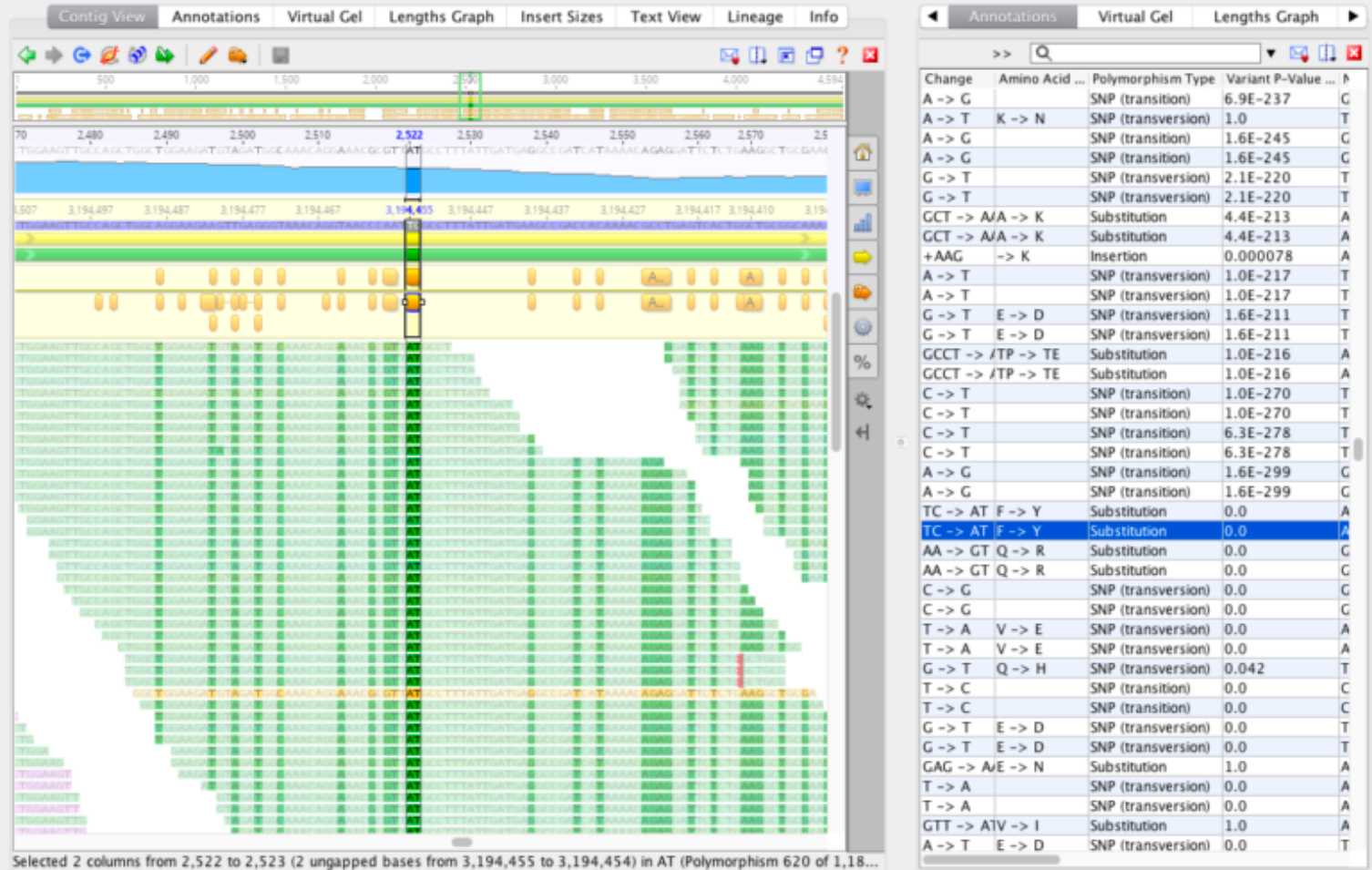The height and width of the screenshot is (870, 1372).
Task: Expand hidden toolbar items with >> chevron
Action: pyautogui.click(x=1002, y=54)
